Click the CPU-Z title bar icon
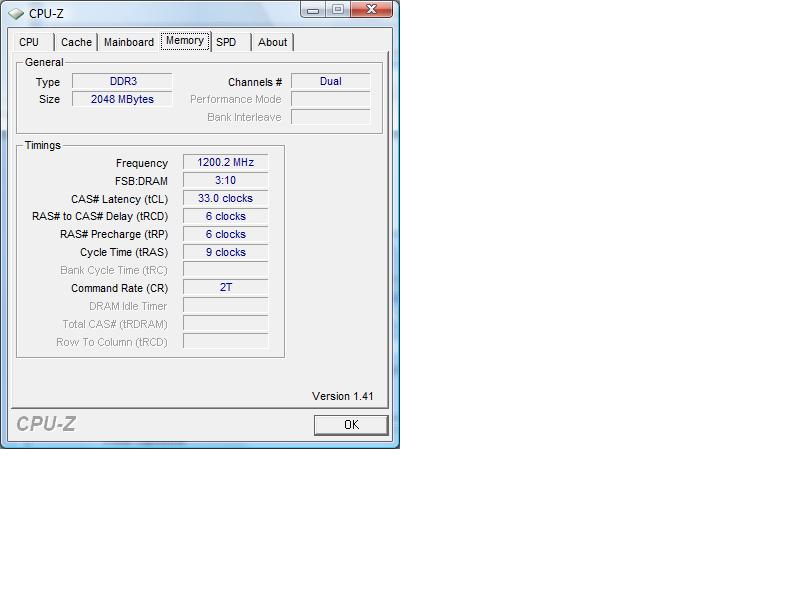 tap(16, 14)
